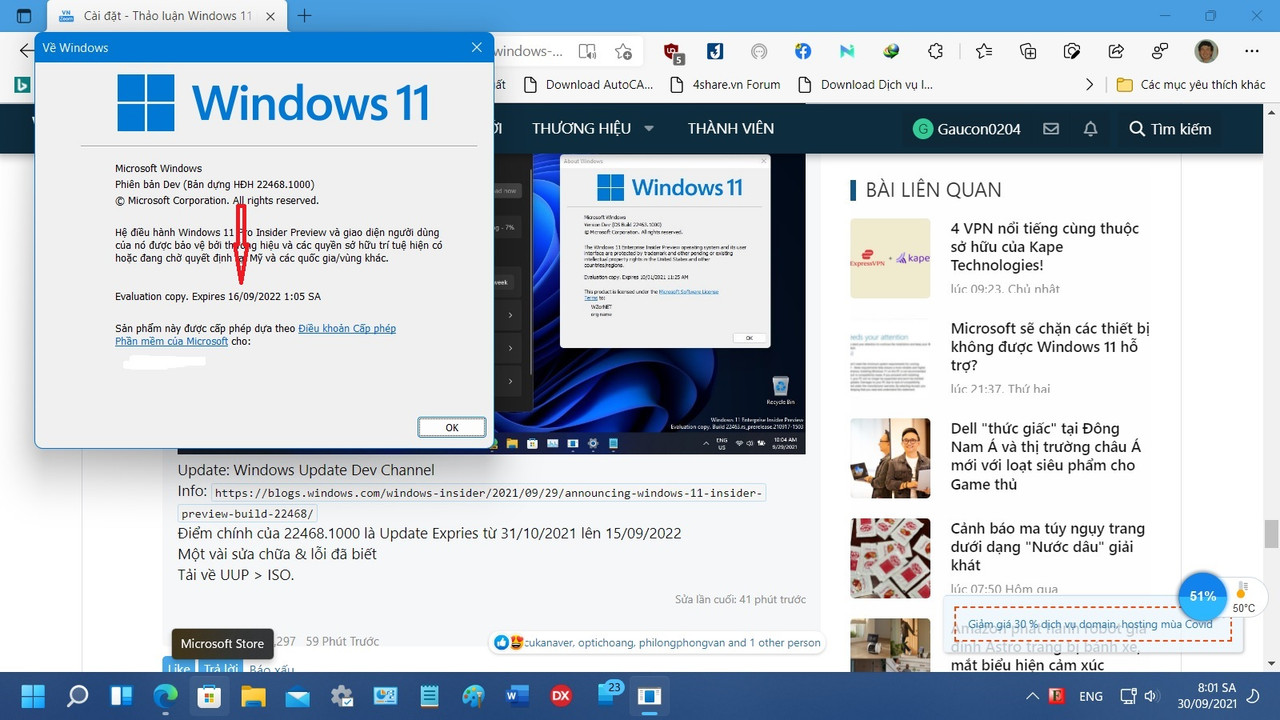Open article Microsoft sẽ chặn các thiết bị
The height and width of the screenshot is (720, 1280).
click(x=1050, y=347)
